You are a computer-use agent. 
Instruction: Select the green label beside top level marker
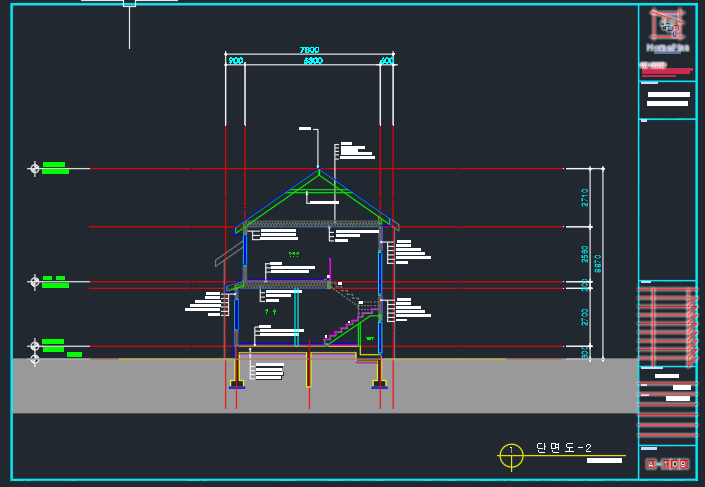click(55, 168)
